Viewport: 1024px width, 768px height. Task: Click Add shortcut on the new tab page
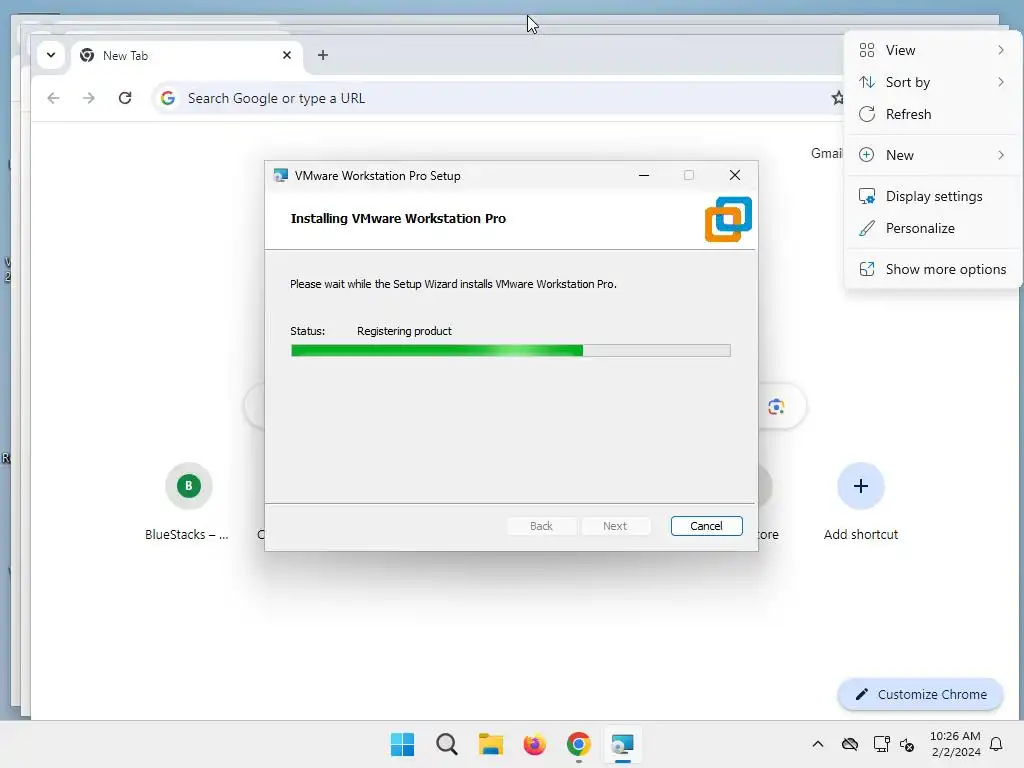(861, 502)
